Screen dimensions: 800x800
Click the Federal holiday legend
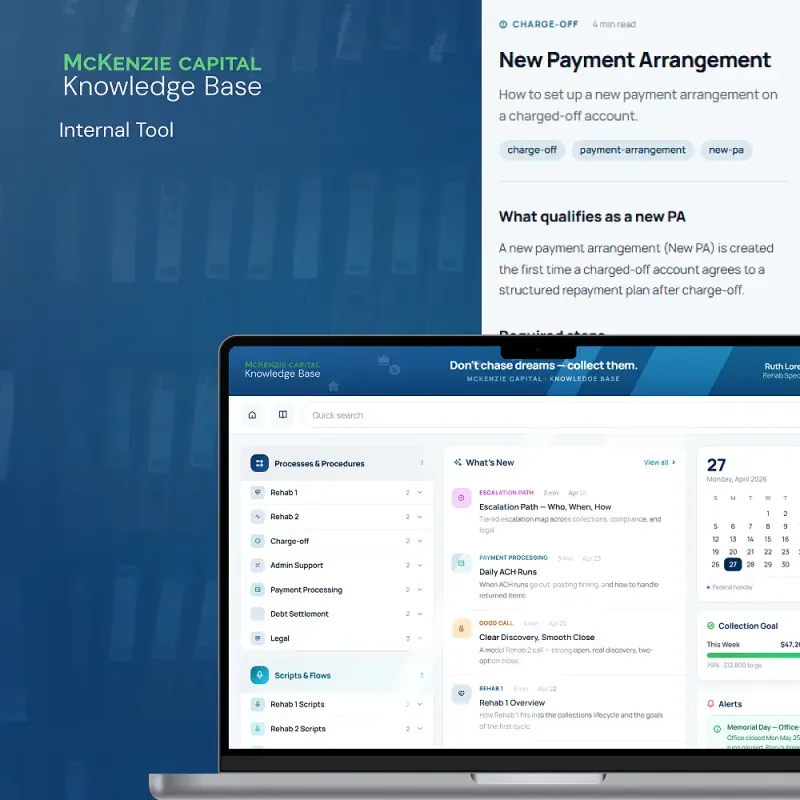click(730, 587)
